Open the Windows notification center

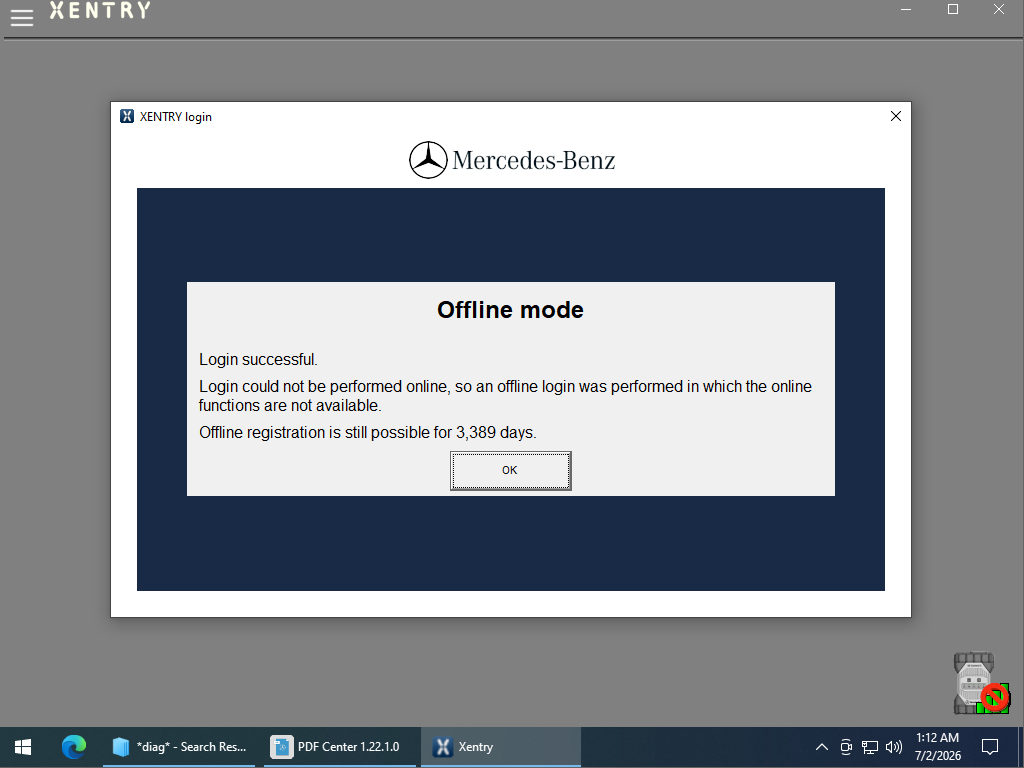[x=990, y=746]
